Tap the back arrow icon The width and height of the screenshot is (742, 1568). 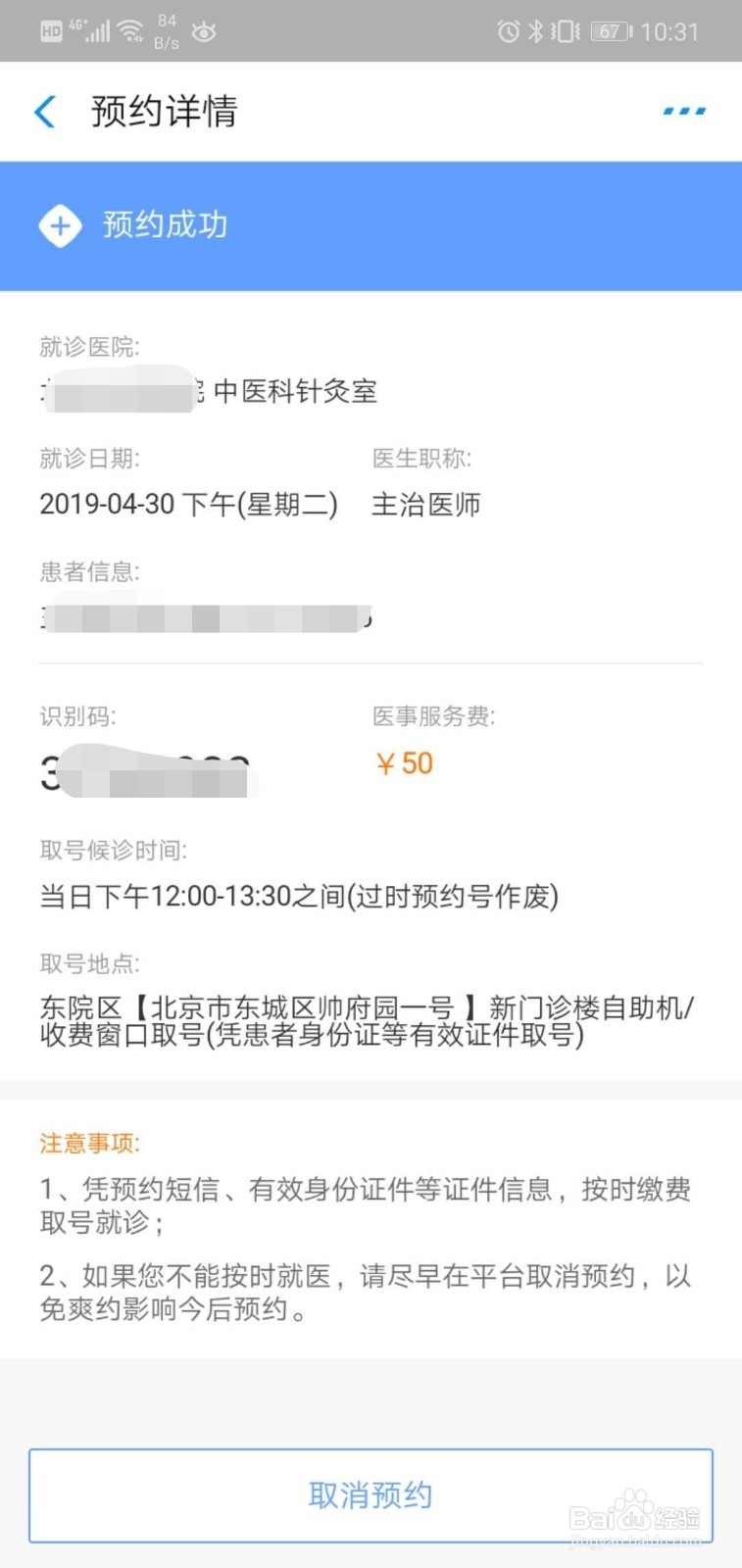coord(45,111)
